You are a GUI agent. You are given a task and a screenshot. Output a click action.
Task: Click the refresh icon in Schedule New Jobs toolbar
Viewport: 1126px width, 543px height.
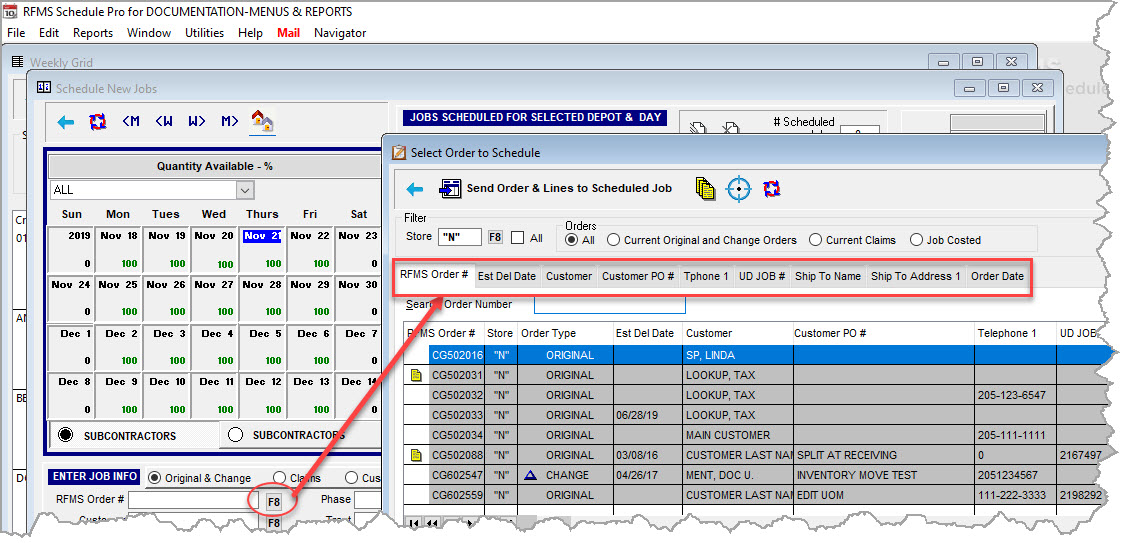tap(98, 122)
